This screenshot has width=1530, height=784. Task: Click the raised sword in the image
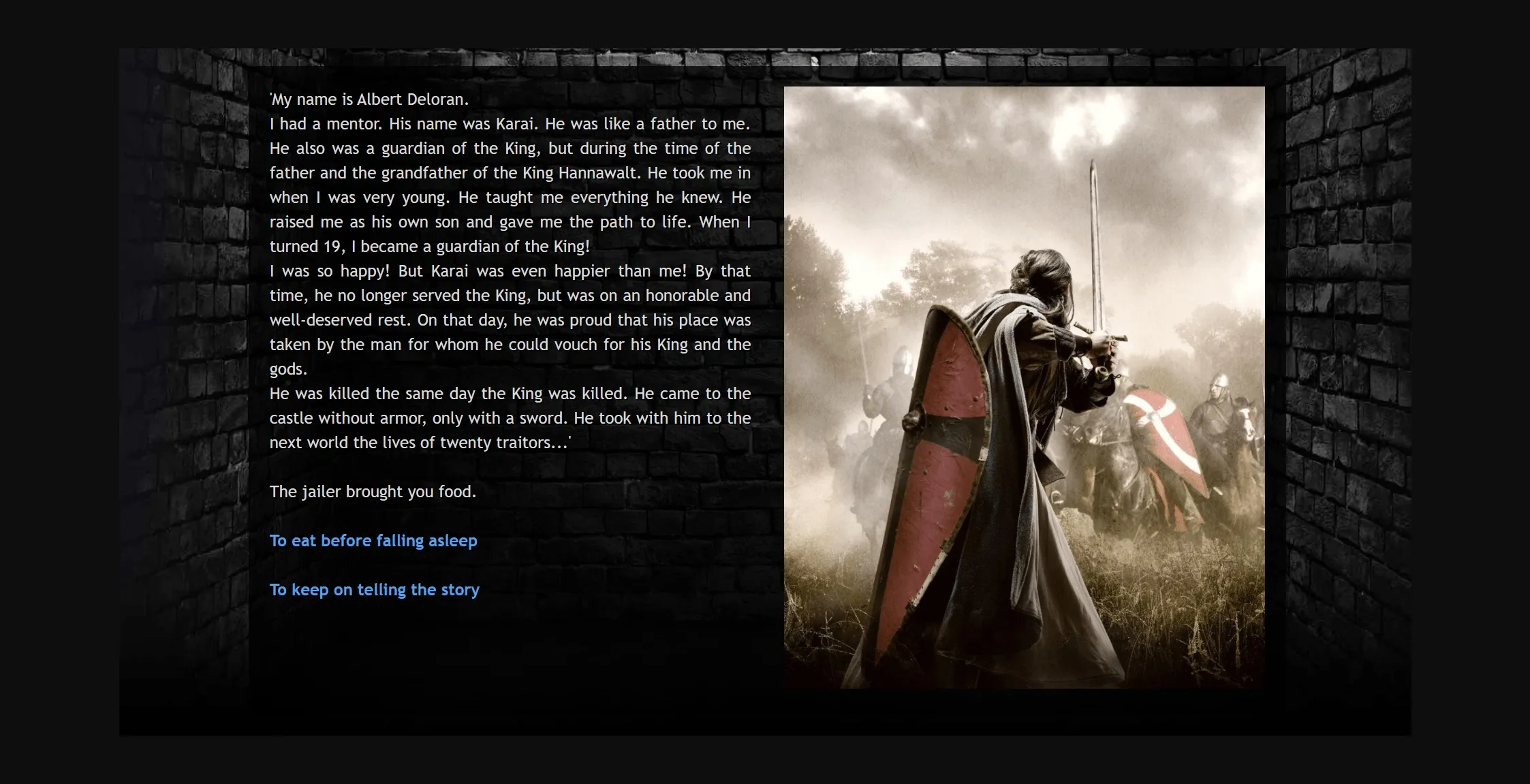coord(1095,238)
